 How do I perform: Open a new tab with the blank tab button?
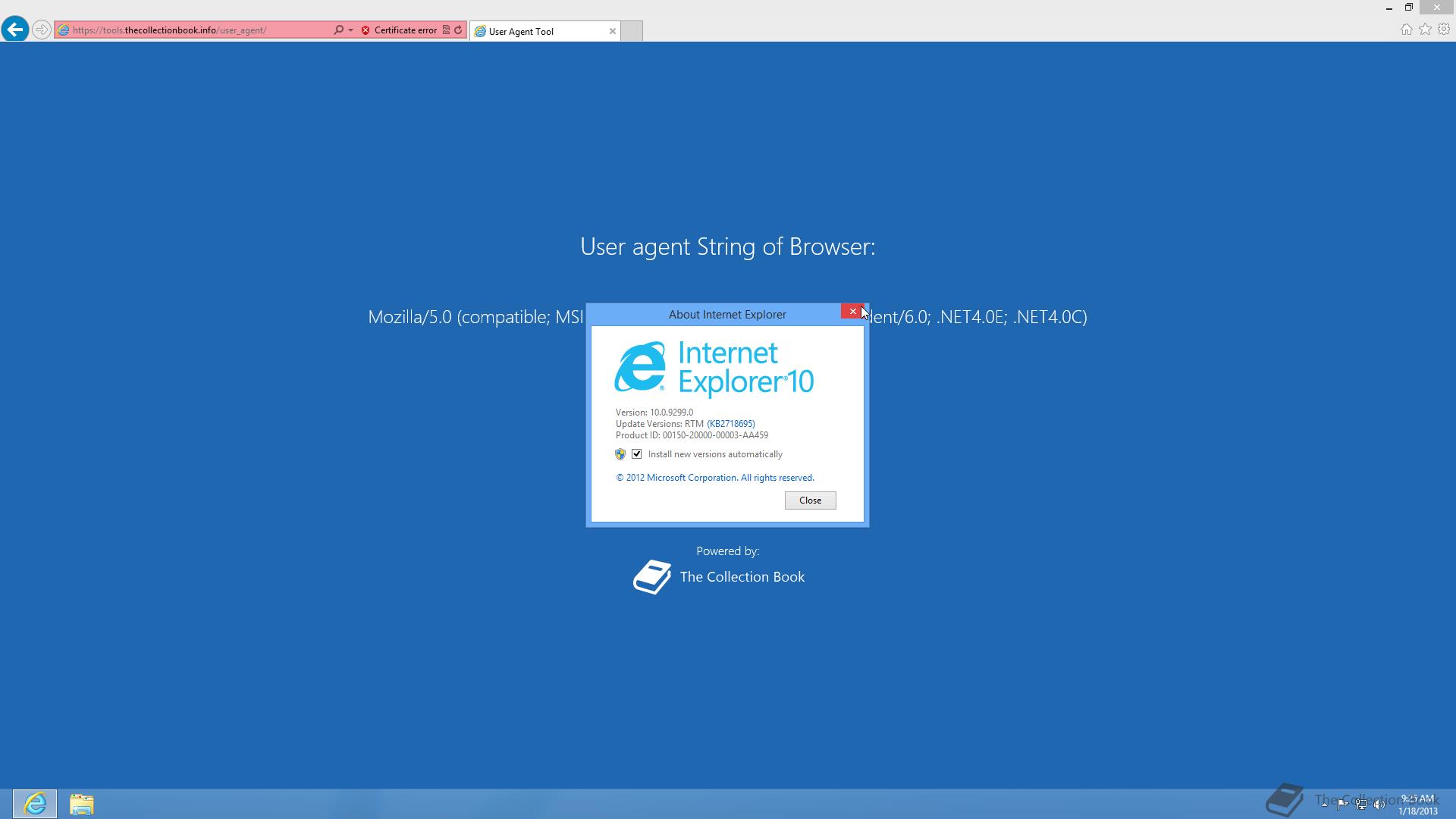[632, 31]
